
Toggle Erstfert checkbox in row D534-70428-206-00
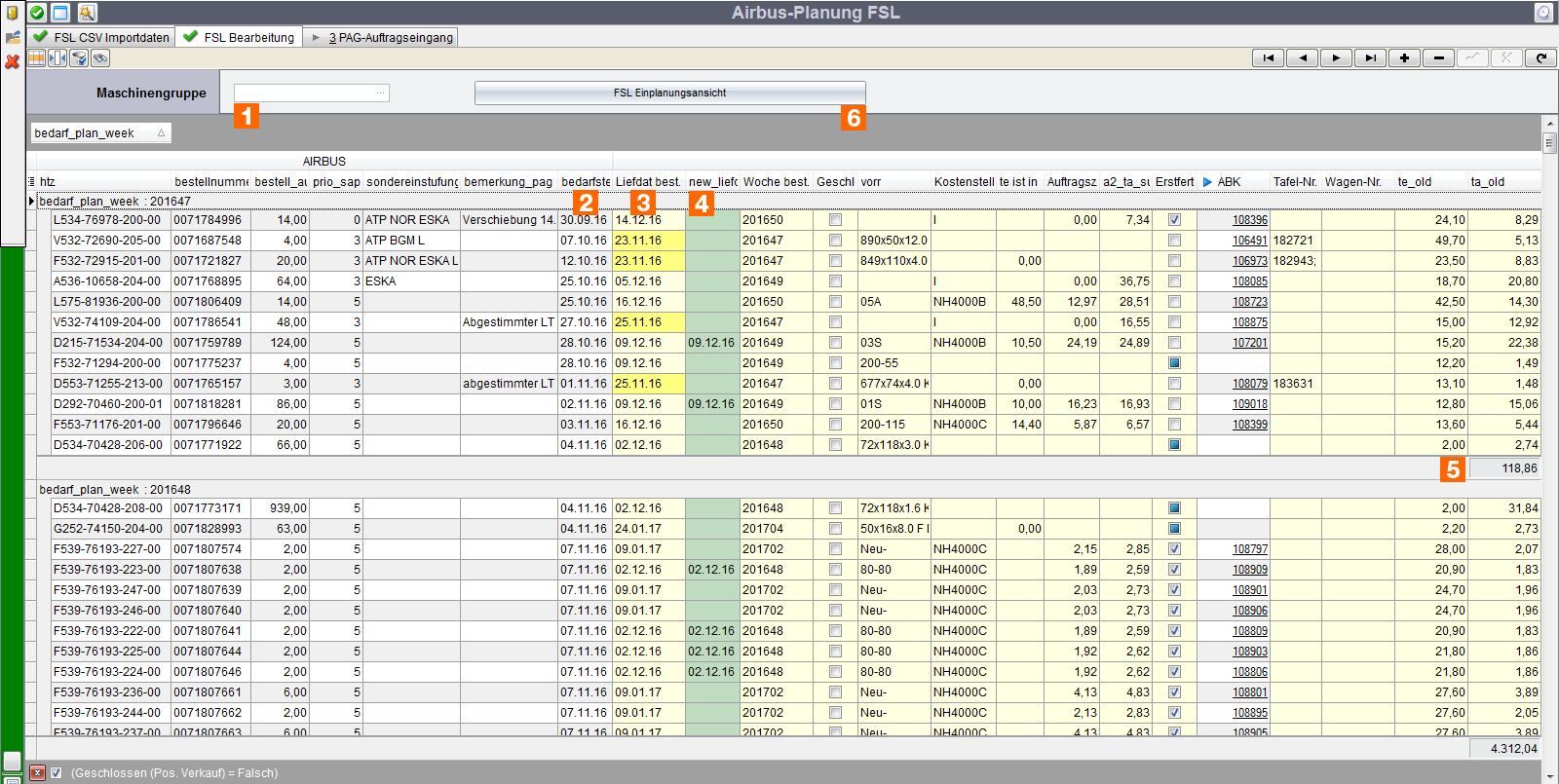(1174, 444)
